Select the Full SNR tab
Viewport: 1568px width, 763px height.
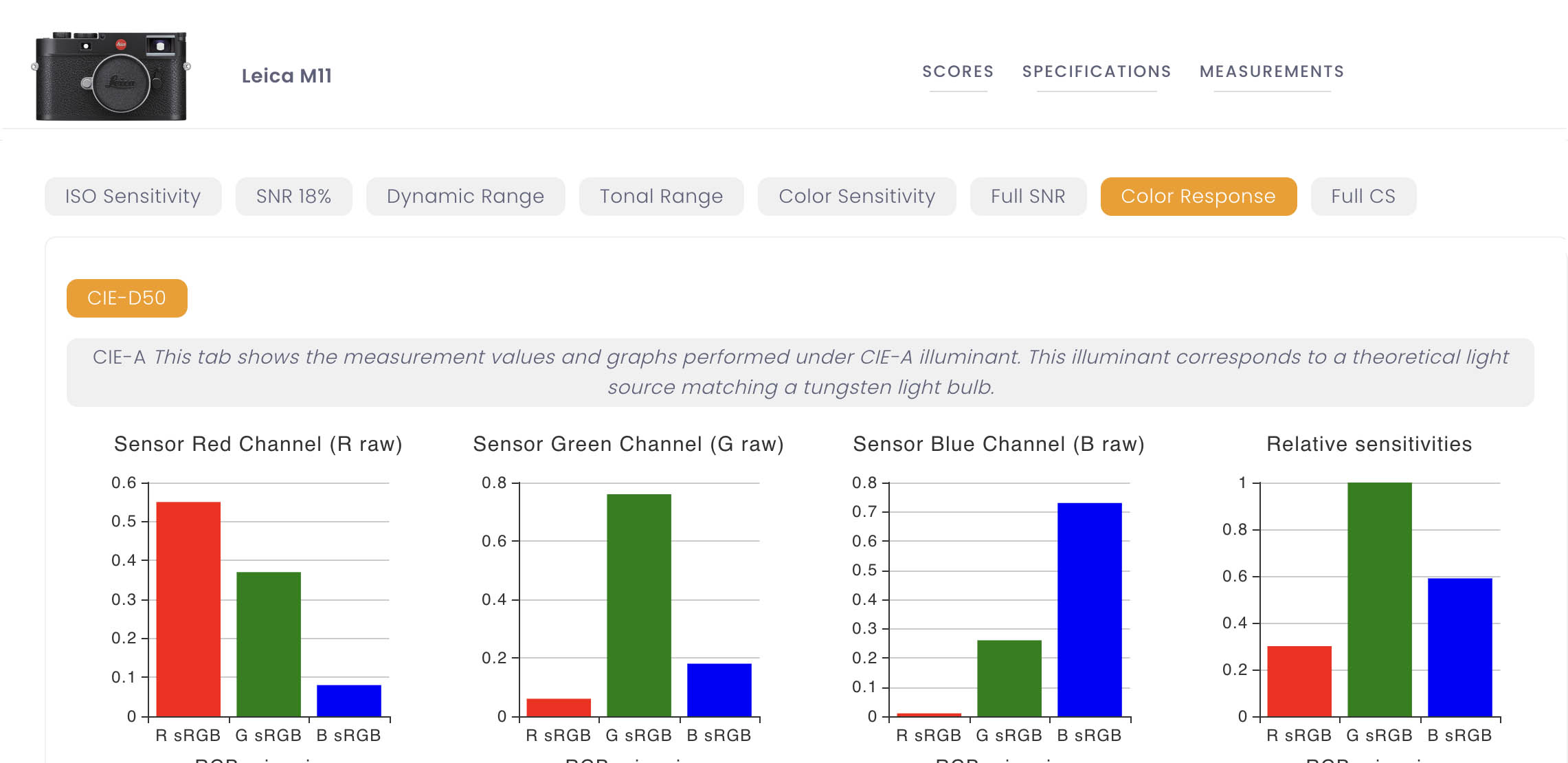1028,197
